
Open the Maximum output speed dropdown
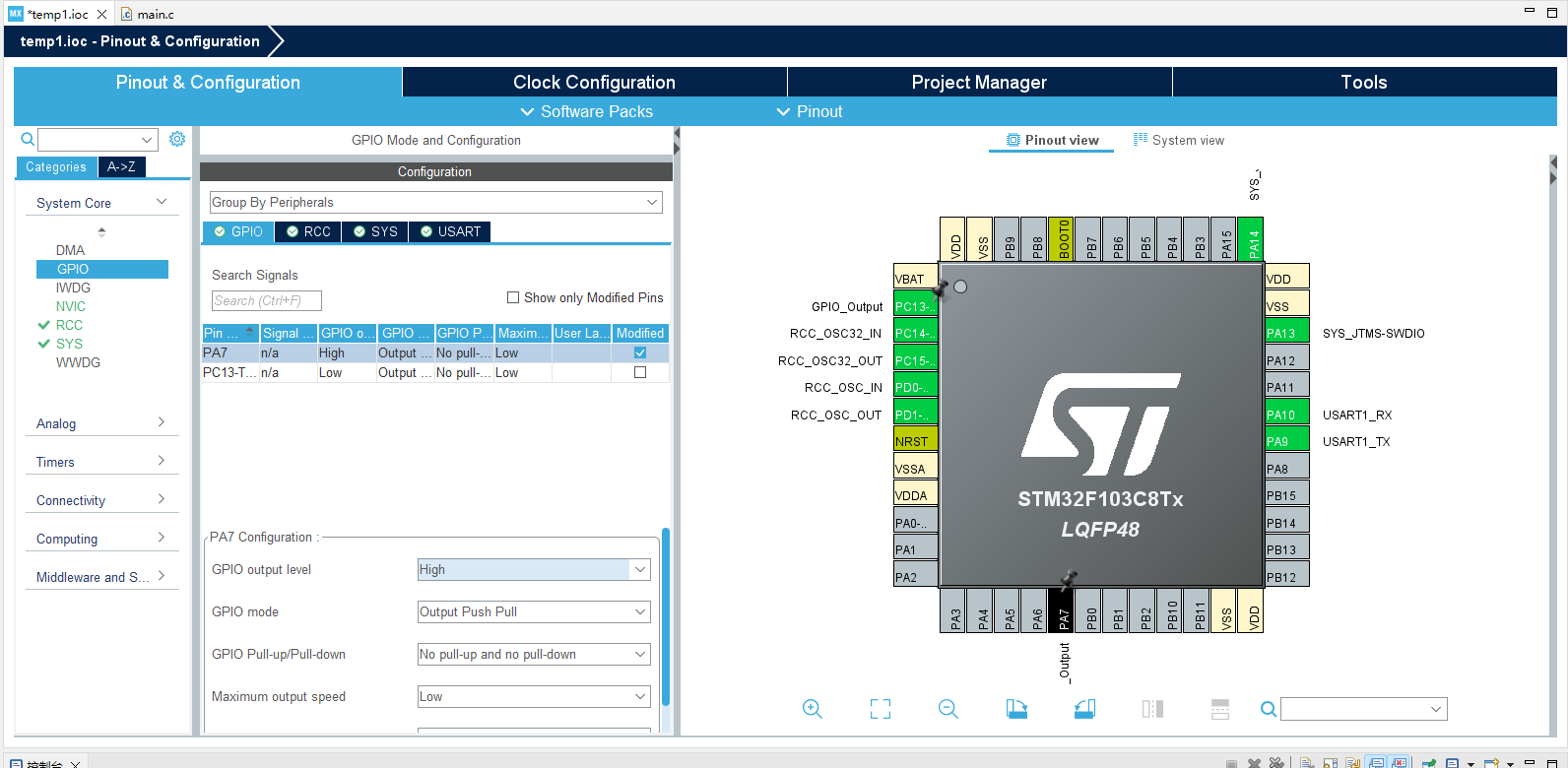534,696
